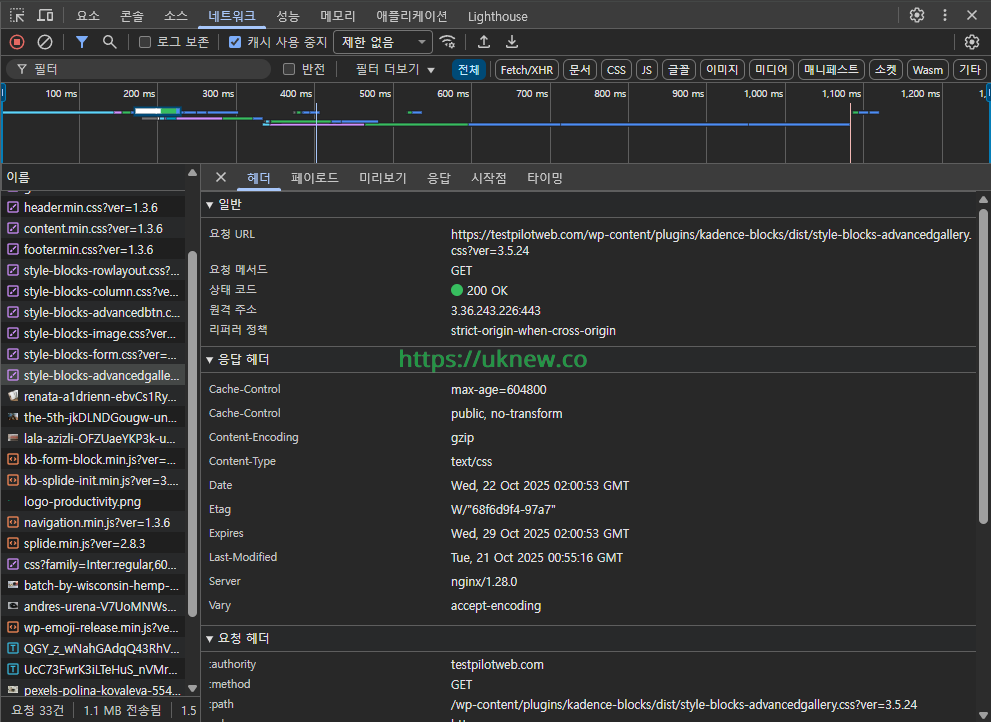Check the 반전 filter checkbox
The image size is (991, 722).
289,69
